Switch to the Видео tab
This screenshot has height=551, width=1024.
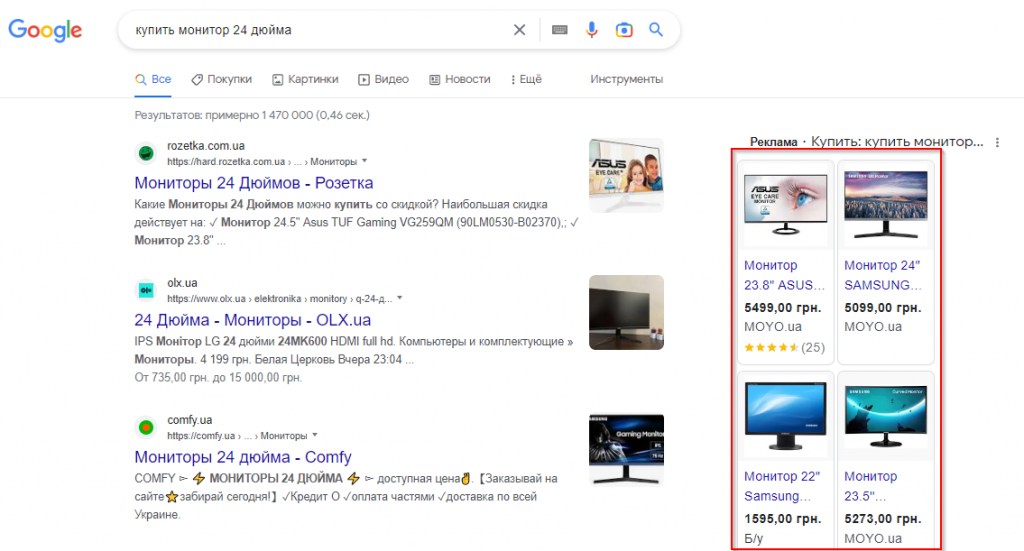click(x=383, y=79)
